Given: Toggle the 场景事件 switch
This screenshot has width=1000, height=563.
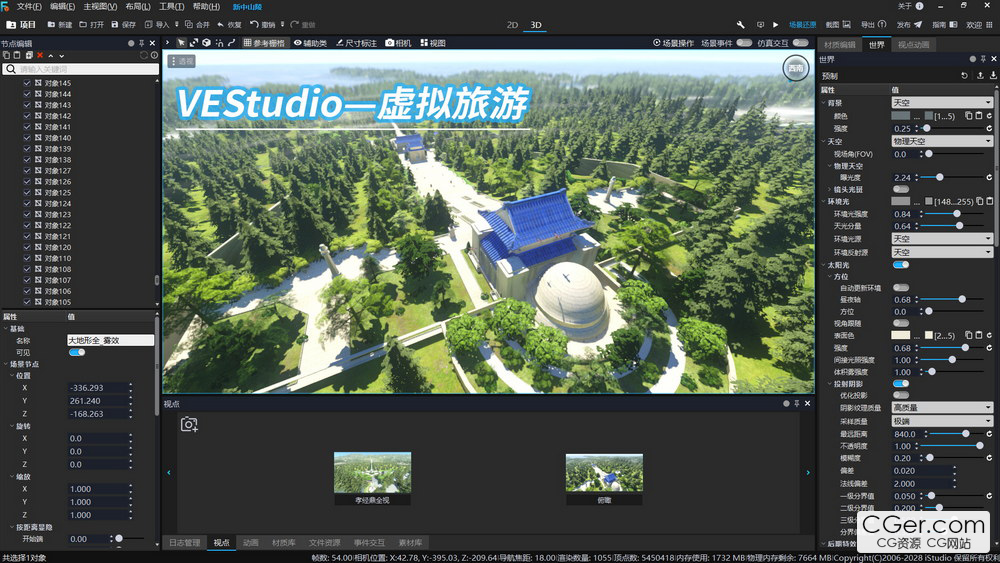Looking at the screenshot, I should [x=744, y=43].
